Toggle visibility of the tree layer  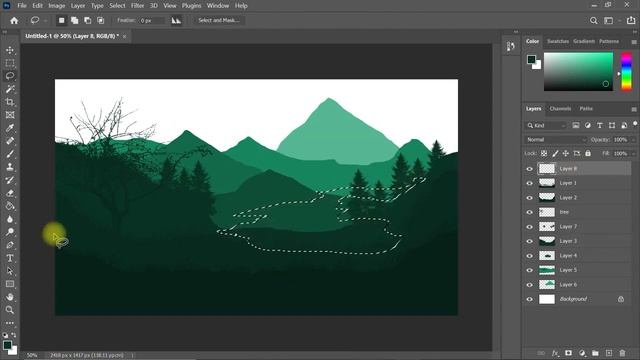529,212
